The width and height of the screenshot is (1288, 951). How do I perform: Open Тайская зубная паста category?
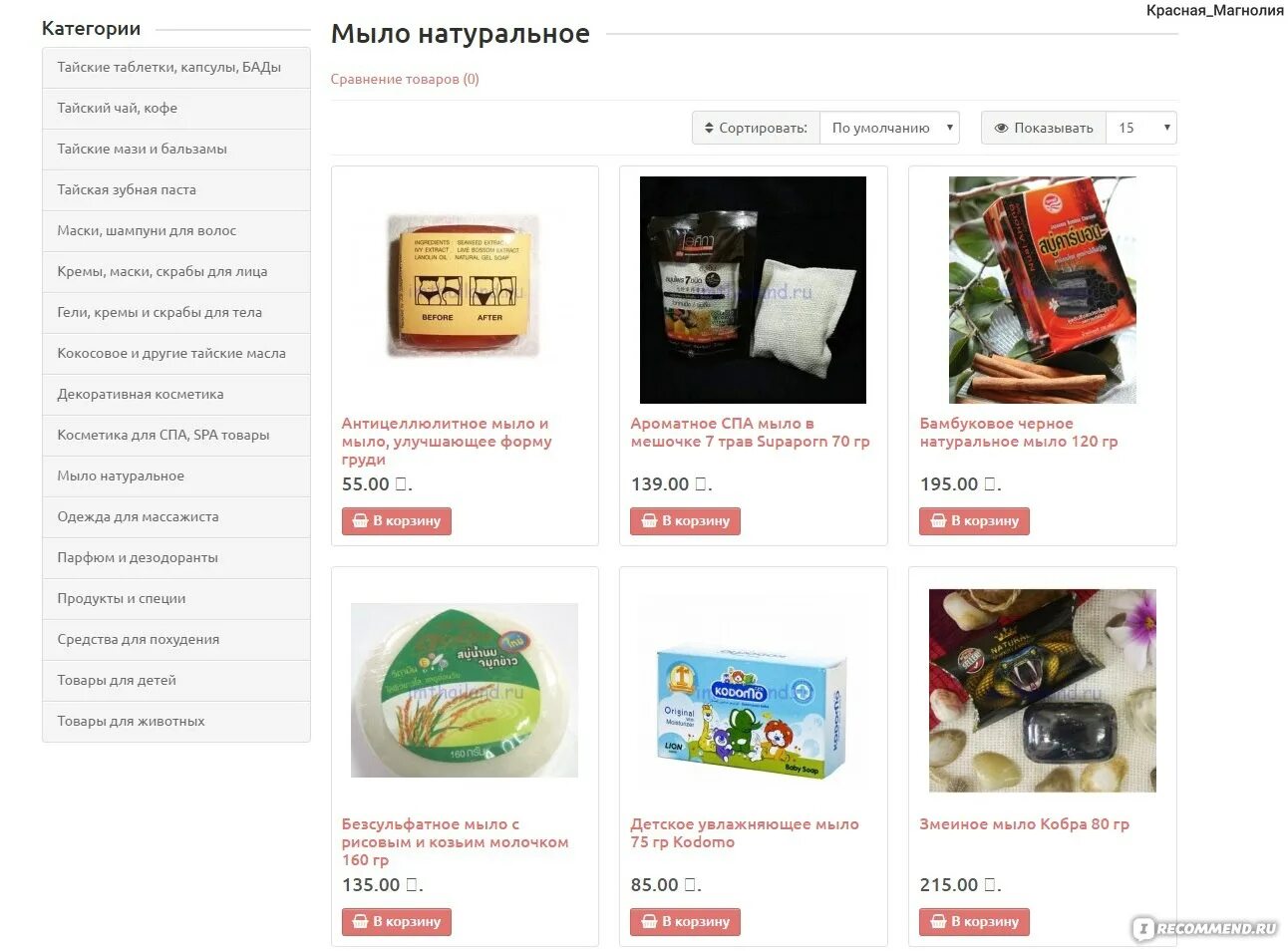176,189
